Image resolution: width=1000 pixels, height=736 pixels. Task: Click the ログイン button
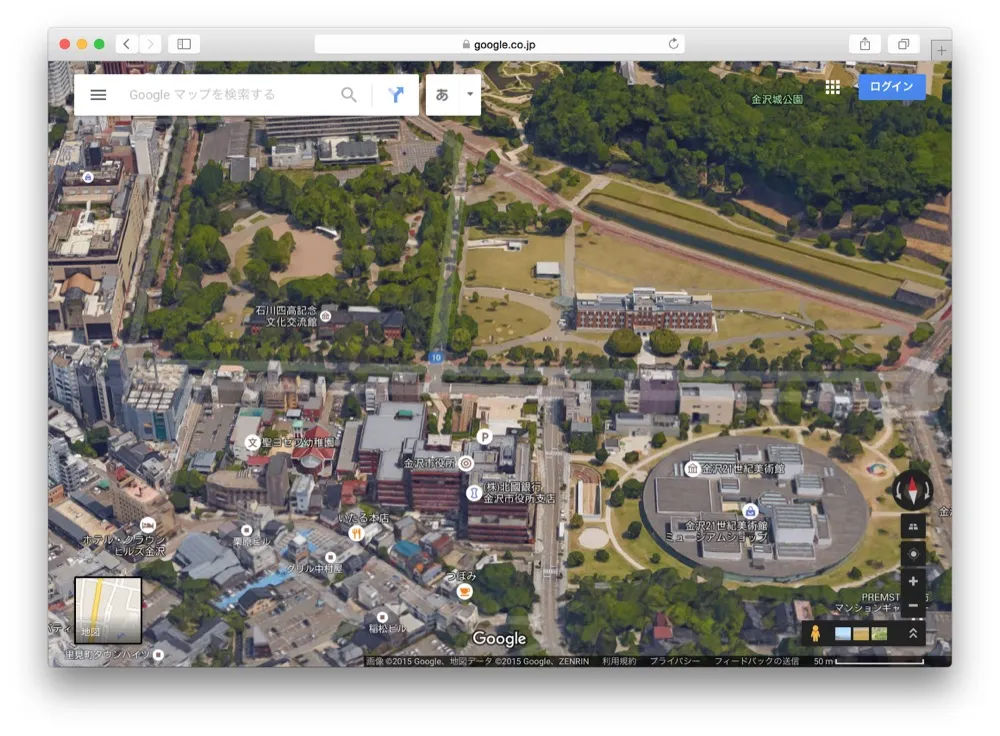pyautogui.click(x=890, y=87)
